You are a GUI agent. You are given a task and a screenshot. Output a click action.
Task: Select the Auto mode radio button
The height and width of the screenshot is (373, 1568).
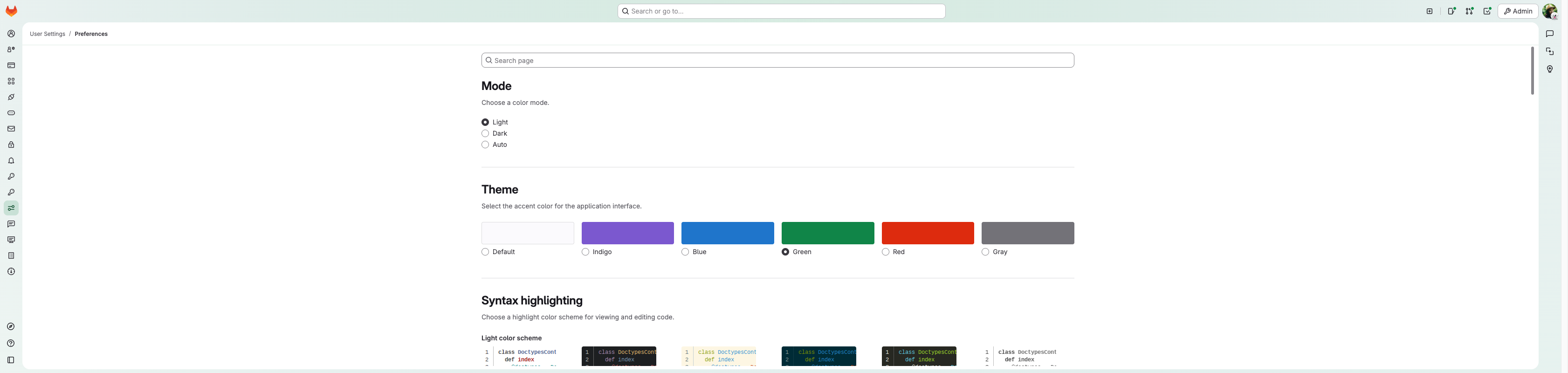coord(485,145)
